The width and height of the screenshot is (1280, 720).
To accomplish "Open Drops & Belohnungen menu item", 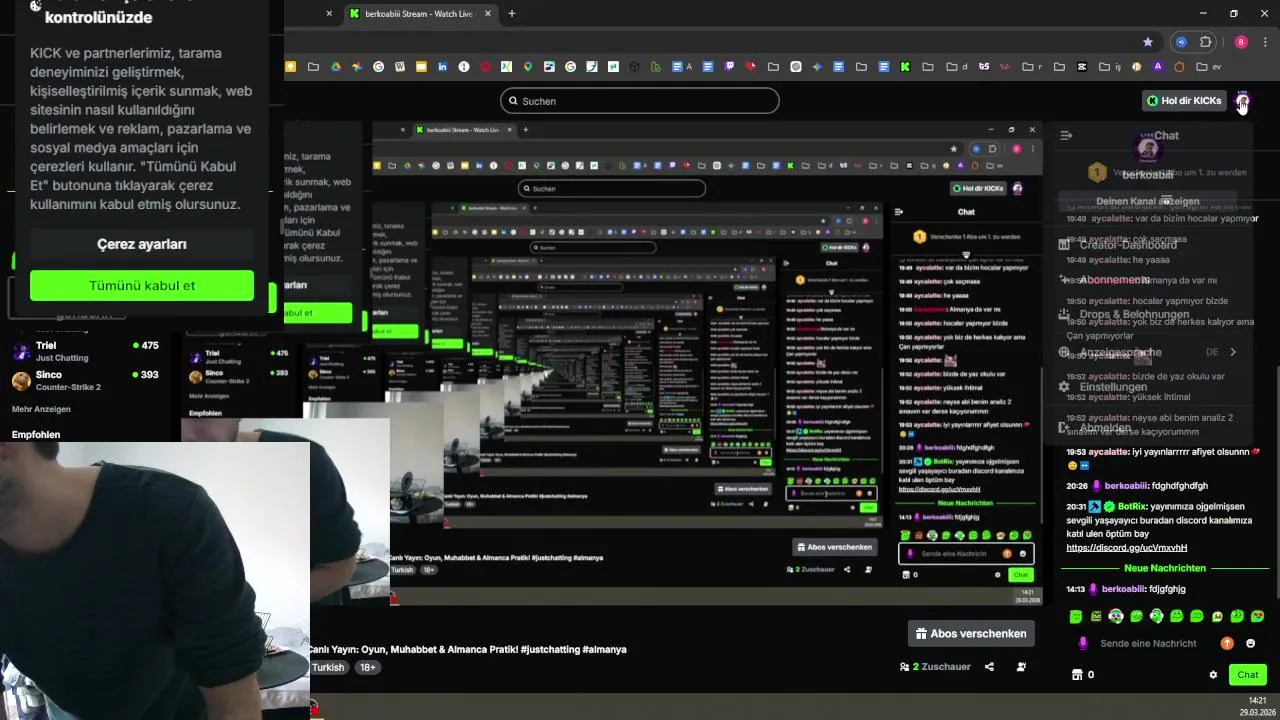I will (1134, 314).
